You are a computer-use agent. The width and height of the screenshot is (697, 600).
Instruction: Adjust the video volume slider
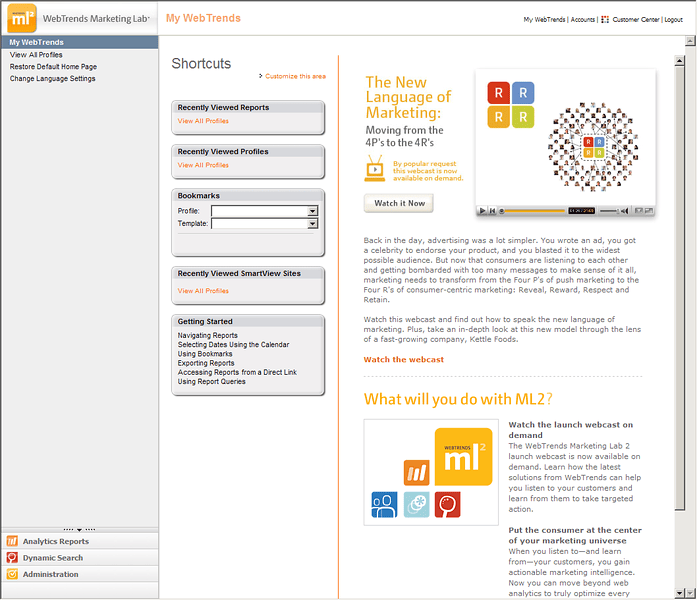(609, 211)
